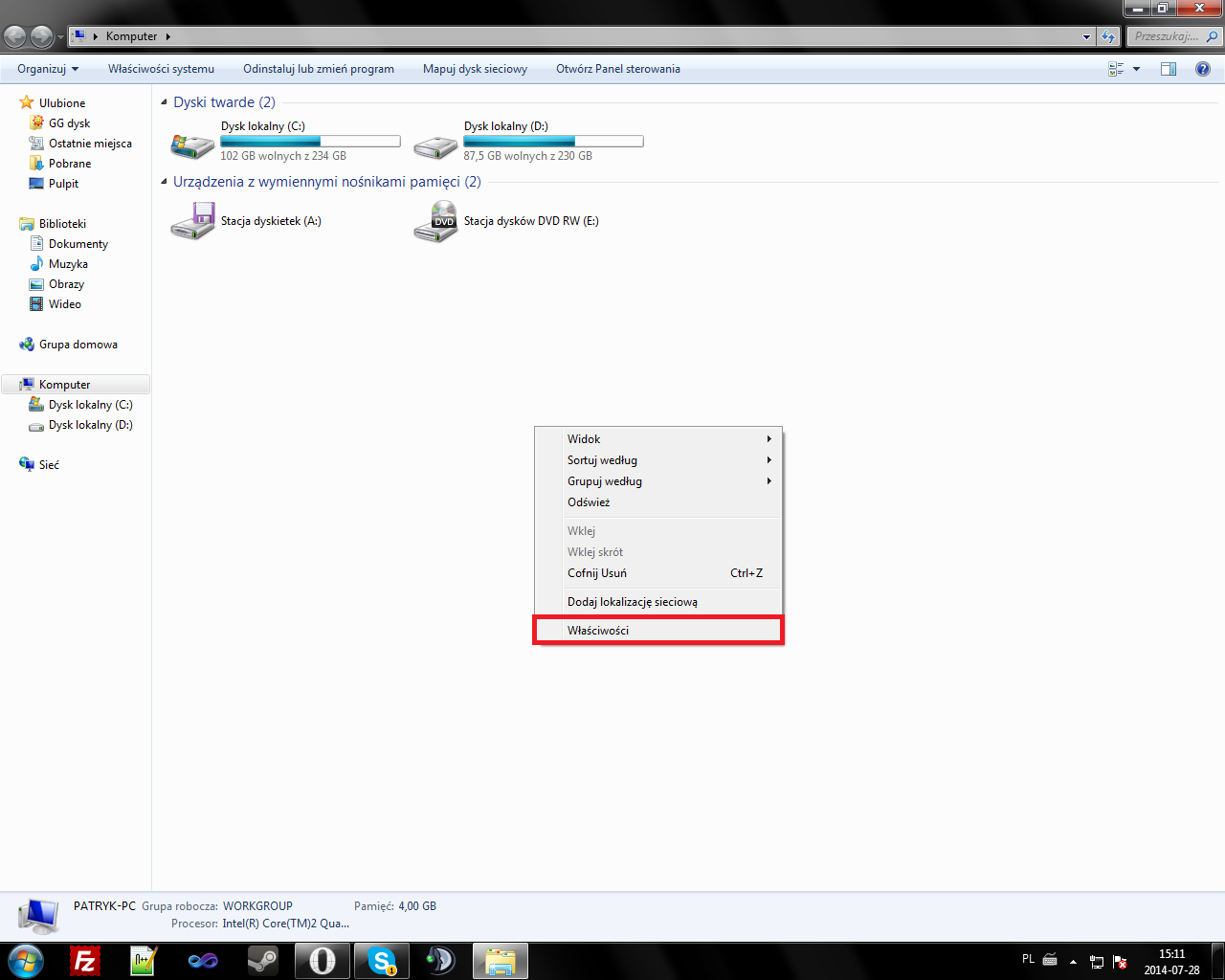The height and width of the screenshot is (980, 1225).
Task: Select the Stacja dysków DVD RW (E:) drive
Action: (506, 221)
